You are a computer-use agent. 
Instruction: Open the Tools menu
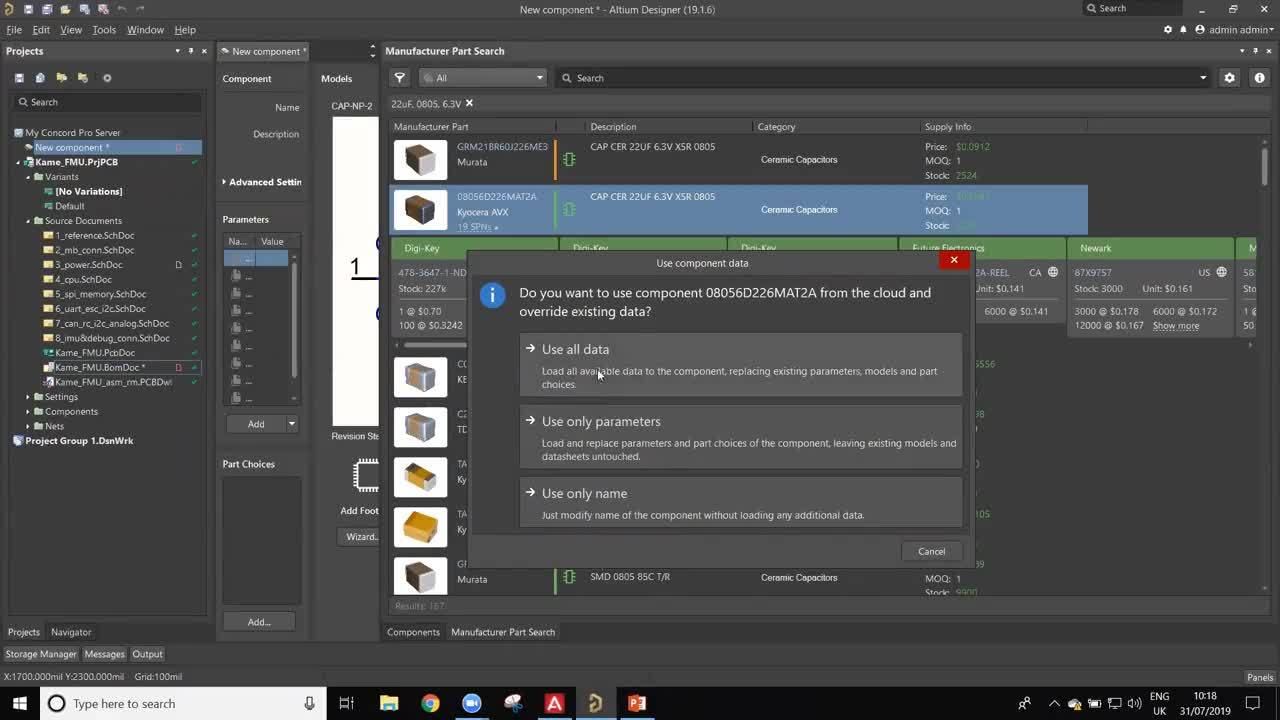click(x=104, y=29)
